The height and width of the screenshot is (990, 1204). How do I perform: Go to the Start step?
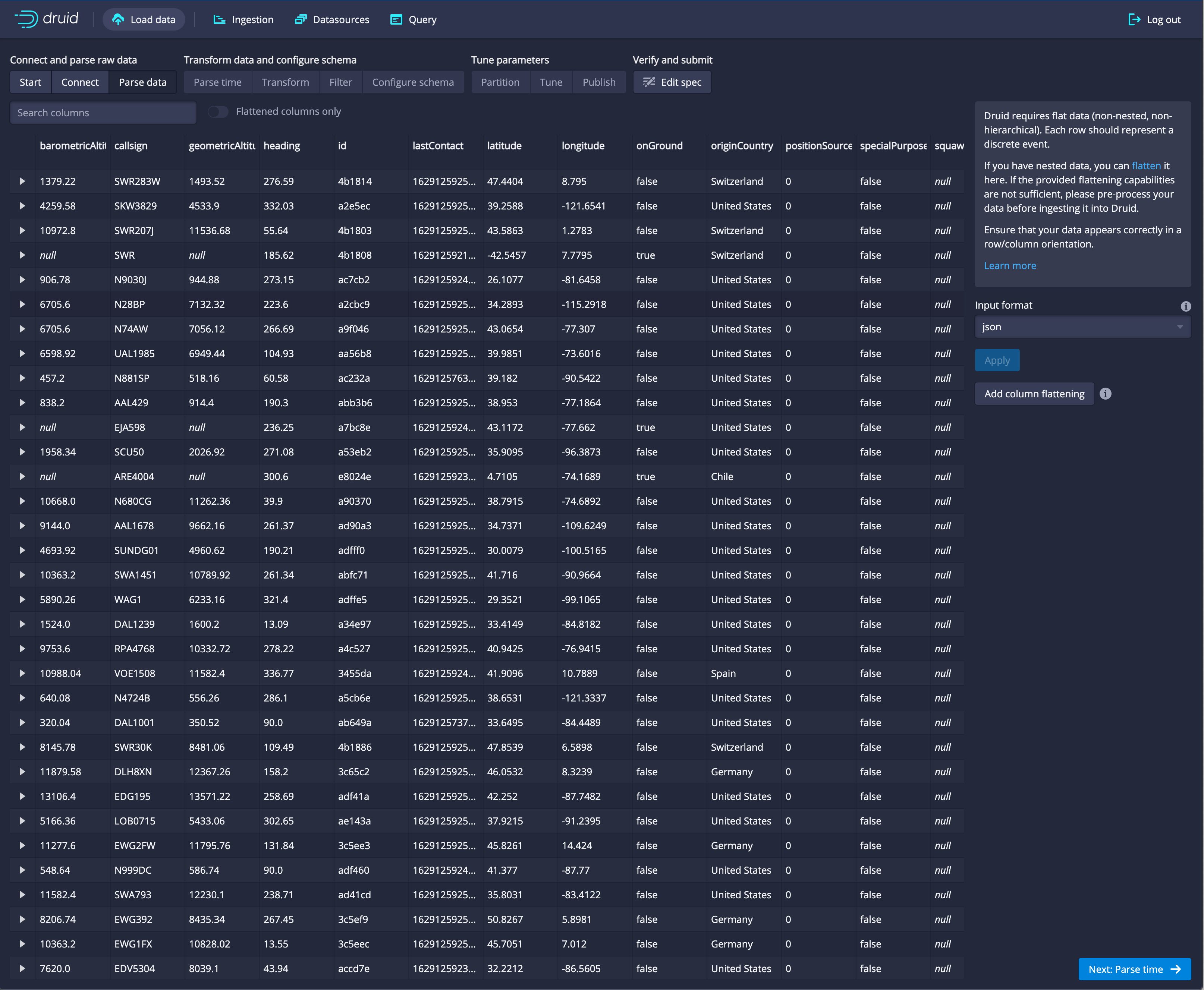[30, 82]
